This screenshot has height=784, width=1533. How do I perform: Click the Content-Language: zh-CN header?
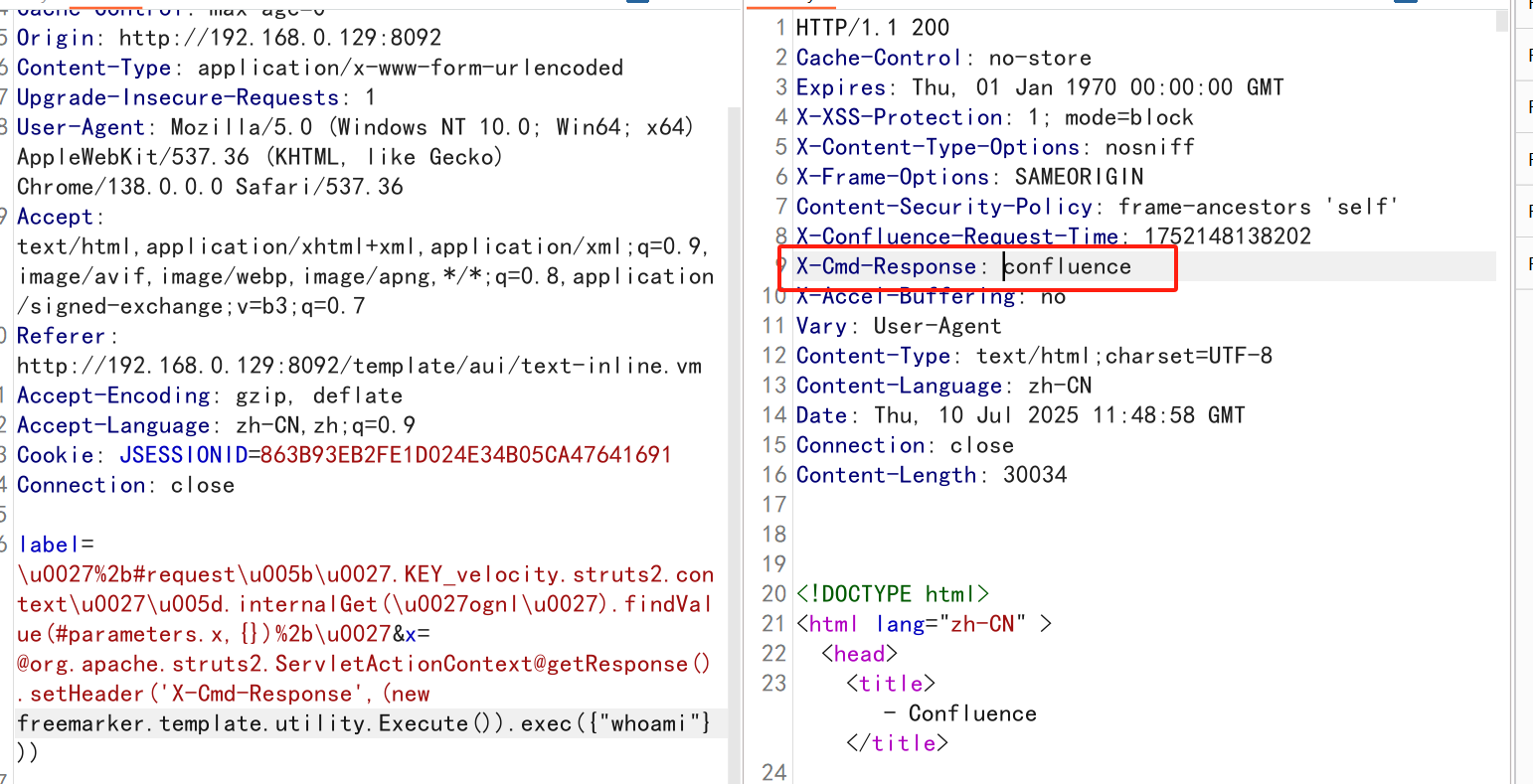(943, 386)
